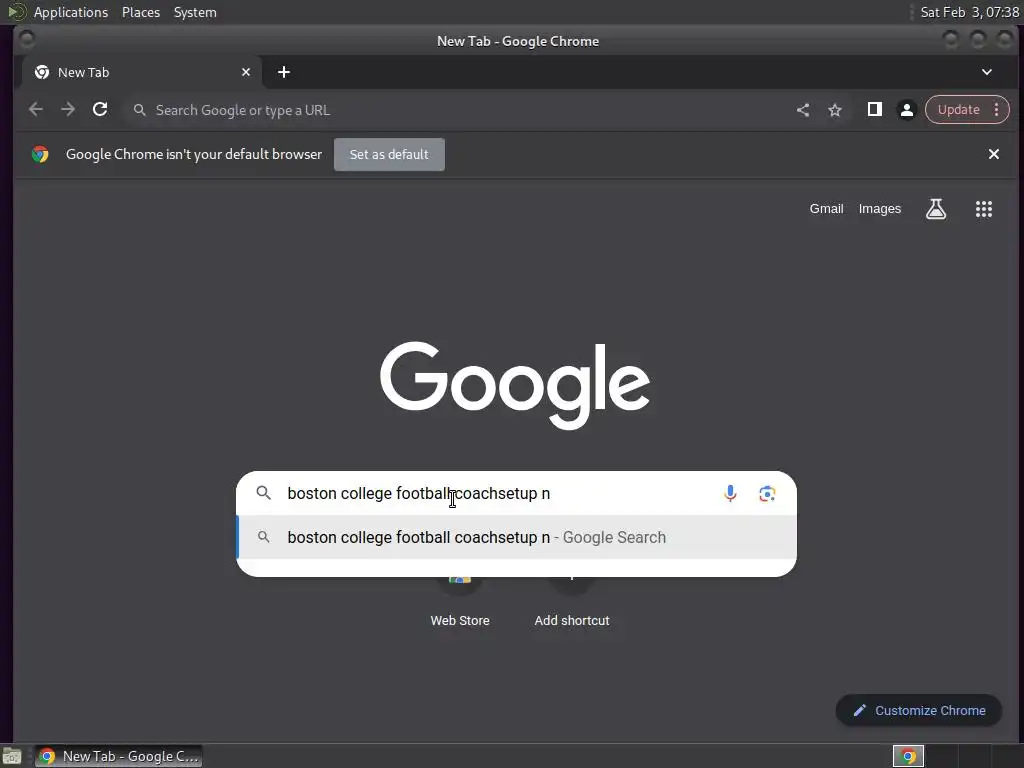Image resolution: width=1024 pixels, height=768 pixels.
Task: Start voice search with microphone
Action: 730,493
